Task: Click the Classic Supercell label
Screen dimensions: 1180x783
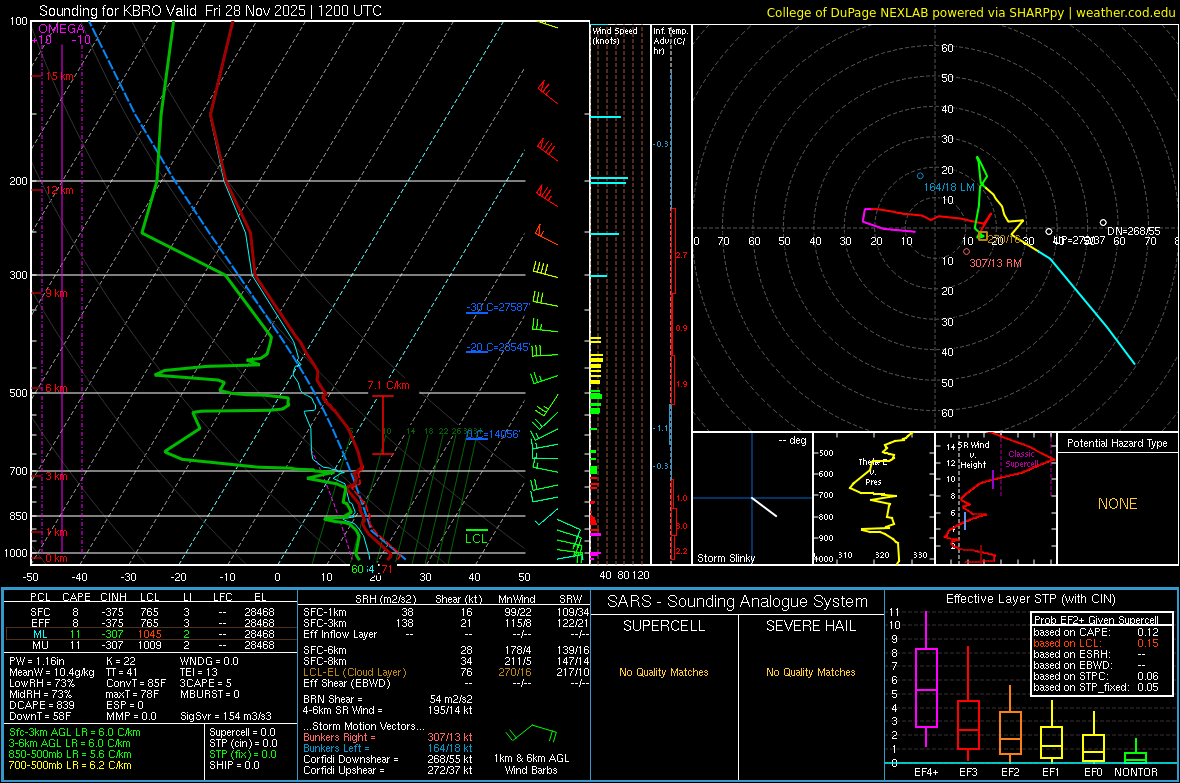Action: click(x=1021, y=459)
